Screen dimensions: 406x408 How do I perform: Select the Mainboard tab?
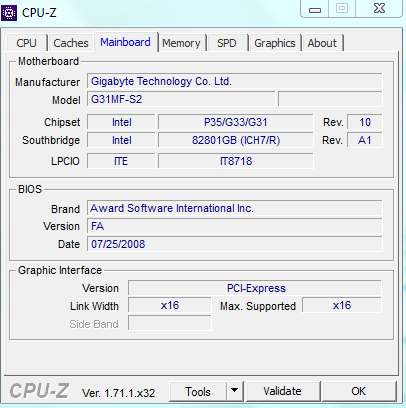click(x=126, y=42)
